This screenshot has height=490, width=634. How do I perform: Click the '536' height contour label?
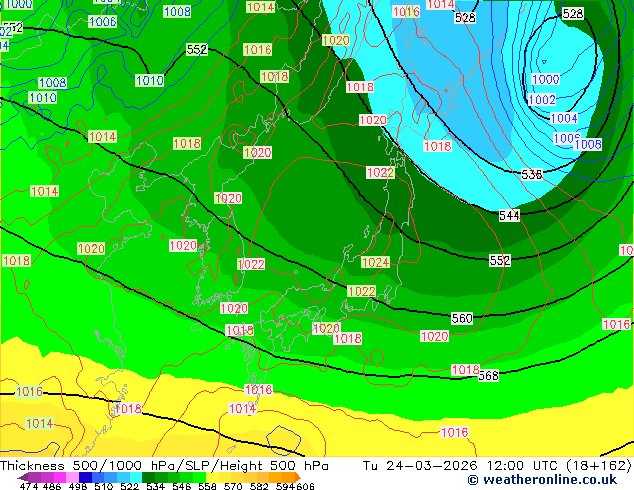click(532, 174)
